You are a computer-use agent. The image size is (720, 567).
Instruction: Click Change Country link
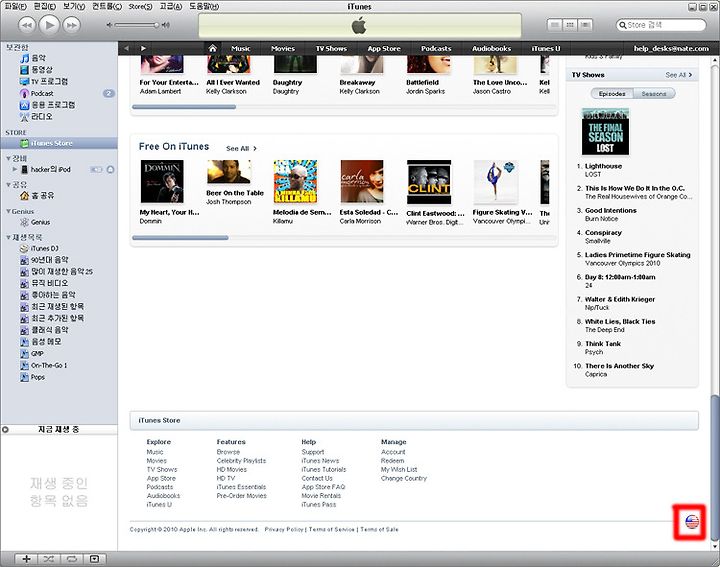[404, 478]
